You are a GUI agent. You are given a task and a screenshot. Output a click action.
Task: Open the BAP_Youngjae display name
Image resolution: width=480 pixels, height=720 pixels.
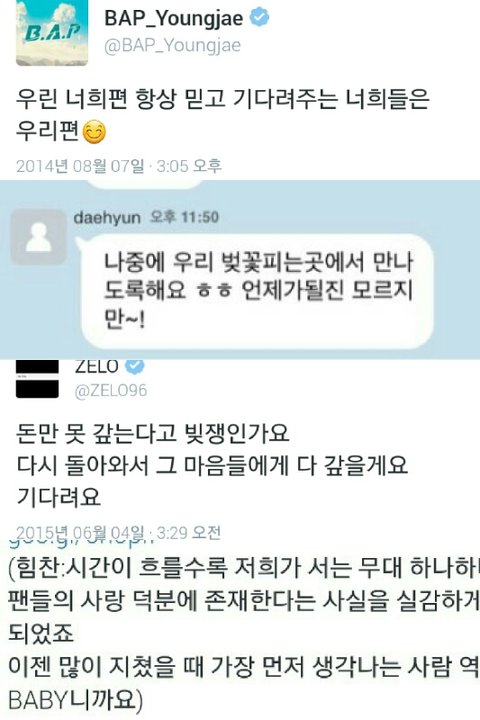174,18
